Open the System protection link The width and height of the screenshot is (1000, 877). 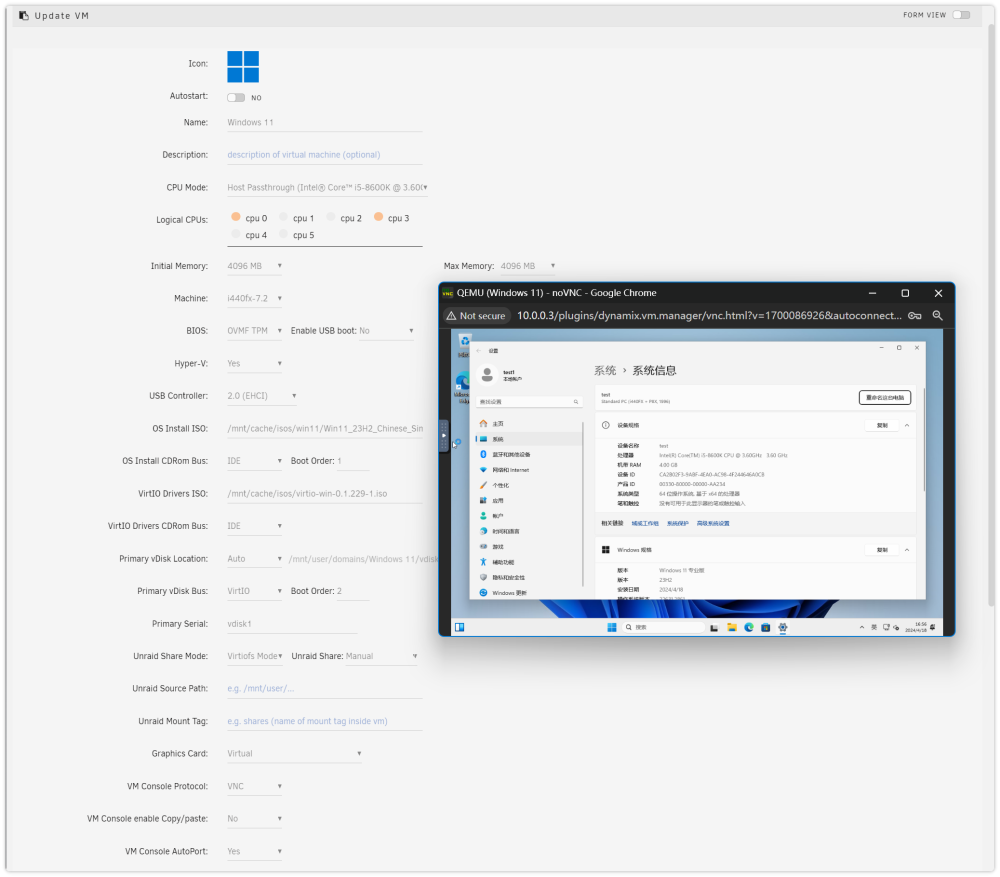(677, 524)
